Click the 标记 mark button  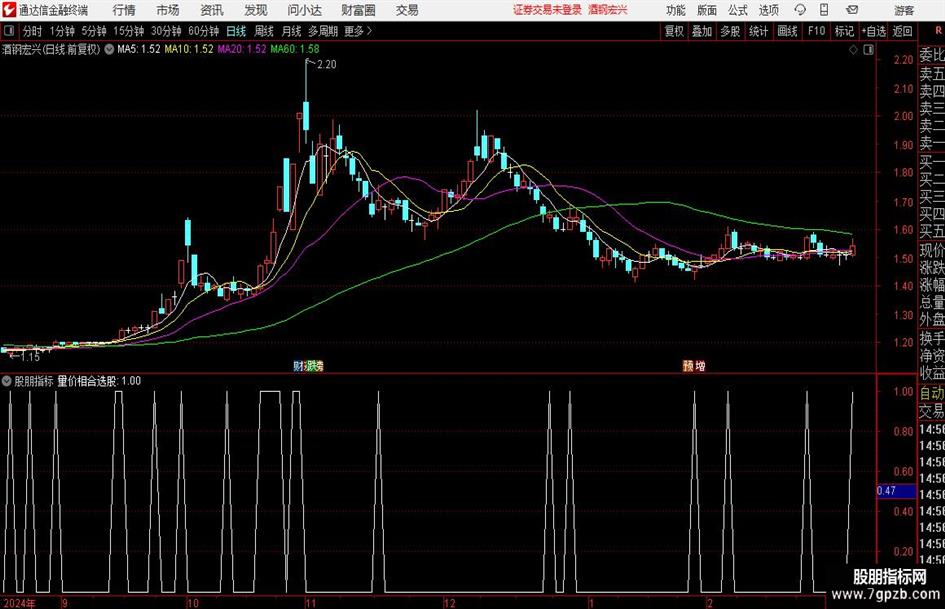point(844,31)
